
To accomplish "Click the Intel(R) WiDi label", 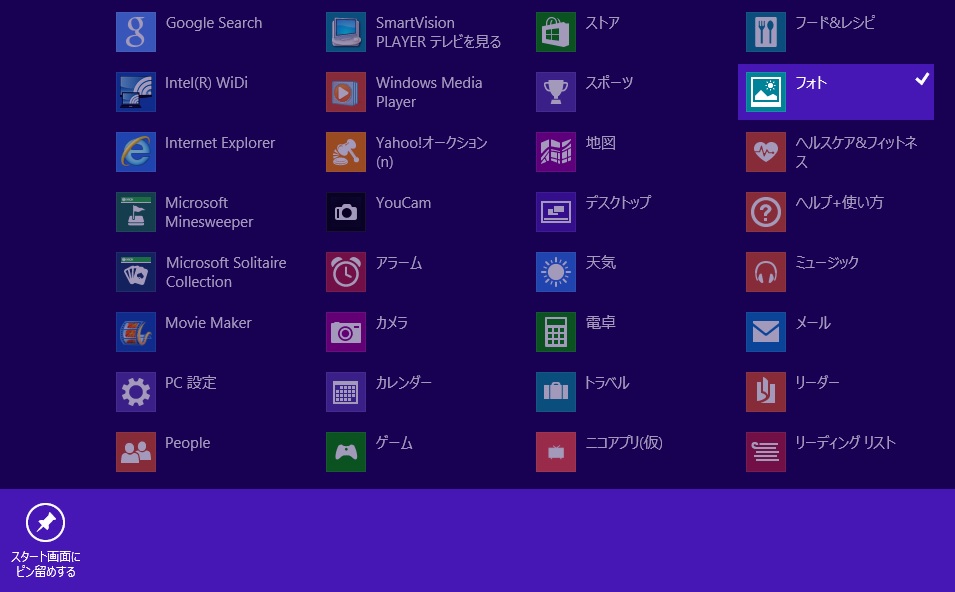I will (x=206, y=83).
